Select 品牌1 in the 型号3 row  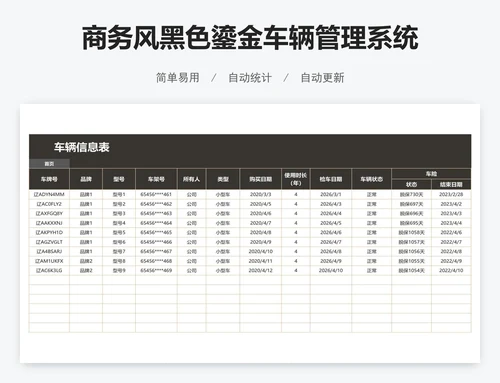[x=86, y=213]
